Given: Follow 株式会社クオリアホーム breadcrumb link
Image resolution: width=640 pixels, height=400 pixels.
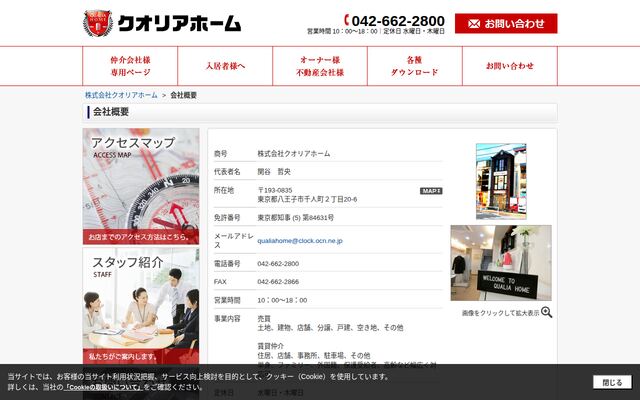Looking at the screenshot, I should (x=121, y=95).
